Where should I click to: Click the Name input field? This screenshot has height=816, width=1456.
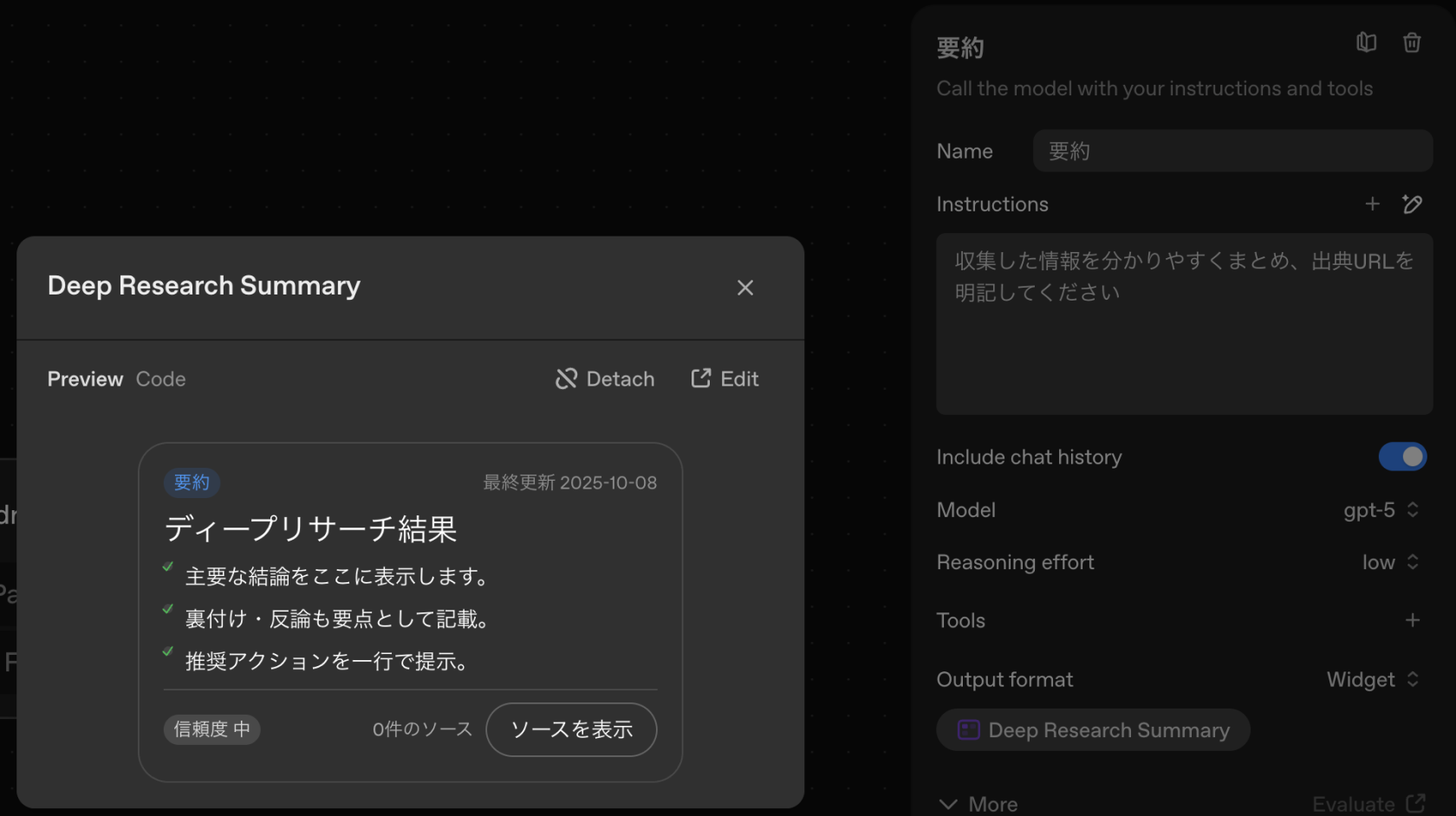1232,152
